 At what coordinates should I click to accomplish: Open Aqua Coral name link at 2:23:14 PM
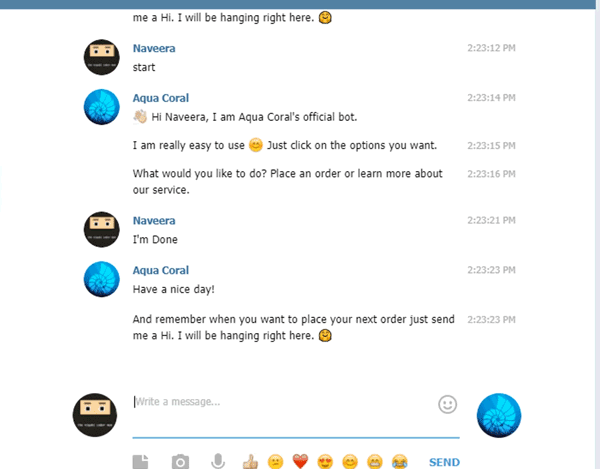click(x=161, y=98)
